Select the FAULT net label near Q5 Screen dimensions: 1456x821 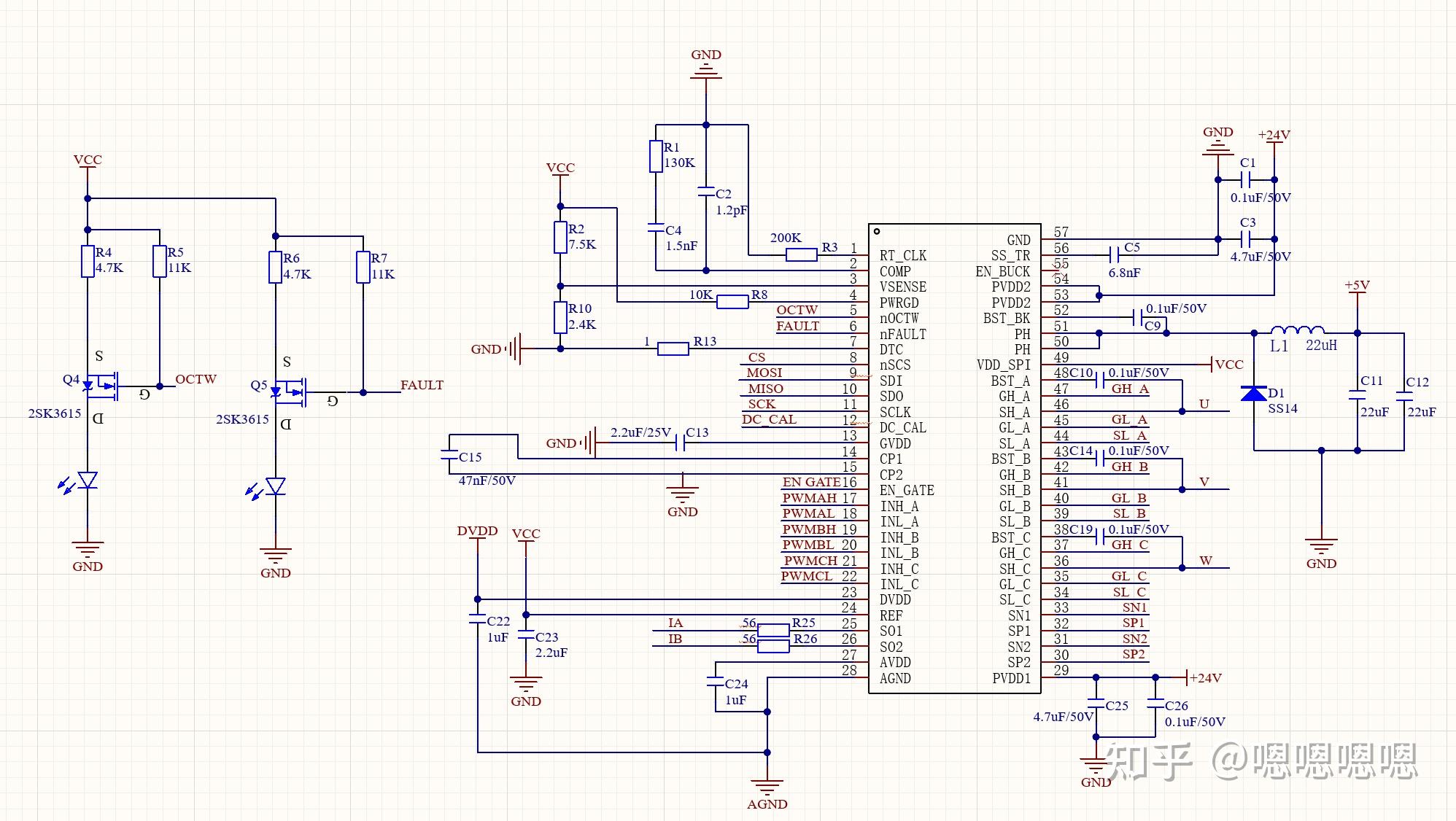(422, 385)
